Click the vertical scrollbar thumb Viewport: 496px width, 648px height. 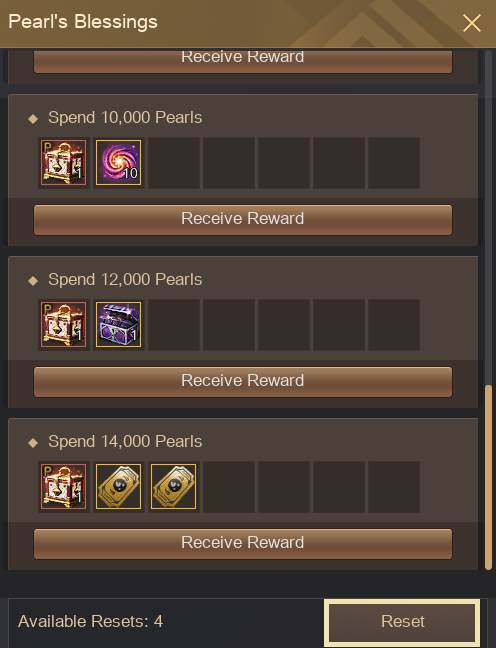(x=488, y=477)
